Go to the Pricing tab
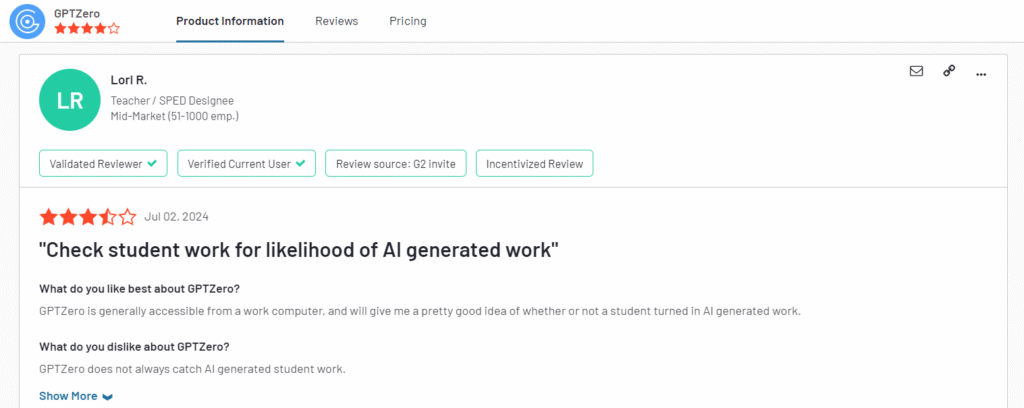Viewport: 1024px width, 408px height. pyautogui.click(x=408, y=21)
